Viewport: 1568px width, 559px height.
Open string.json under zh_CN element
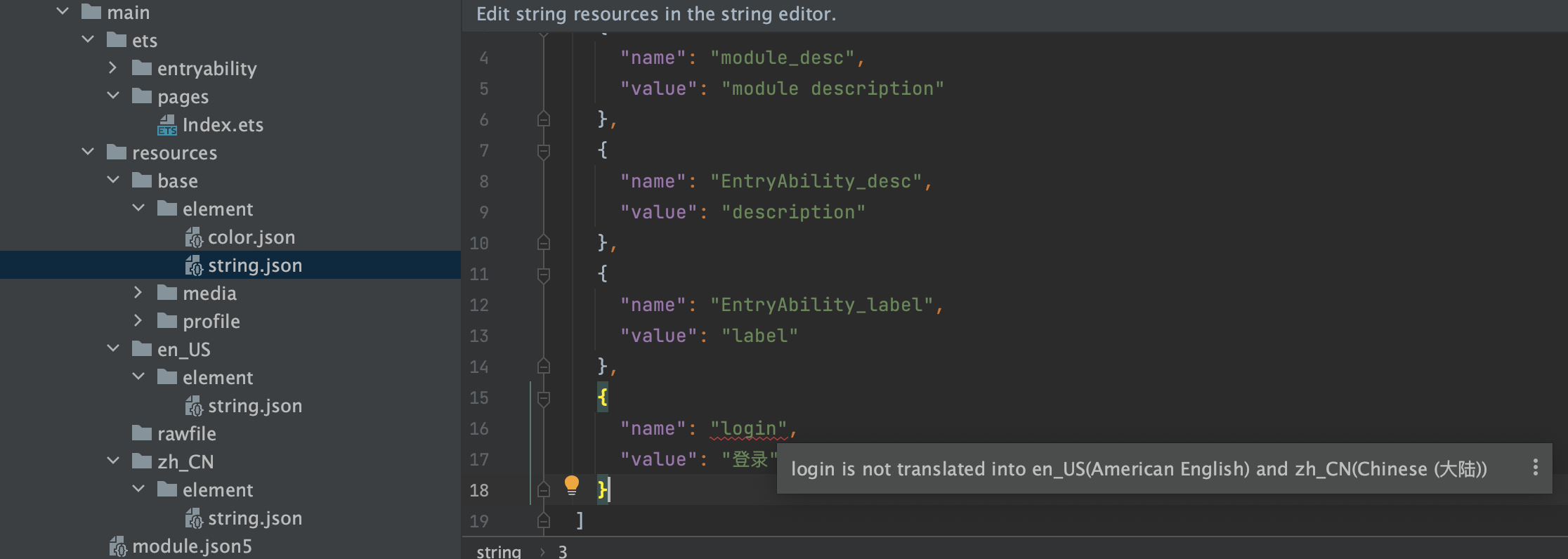point(254,518)
